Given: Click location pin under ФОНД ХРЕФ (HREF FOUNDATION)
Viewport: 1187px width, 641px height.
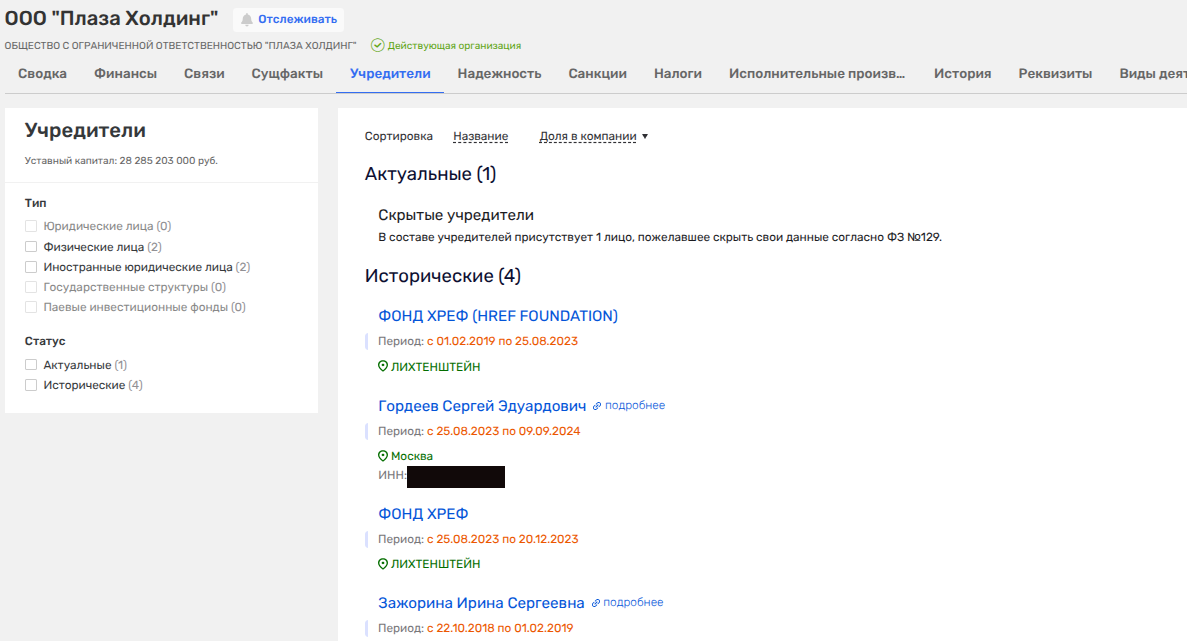Looking at the screenshot, I should tap(383, 367).
